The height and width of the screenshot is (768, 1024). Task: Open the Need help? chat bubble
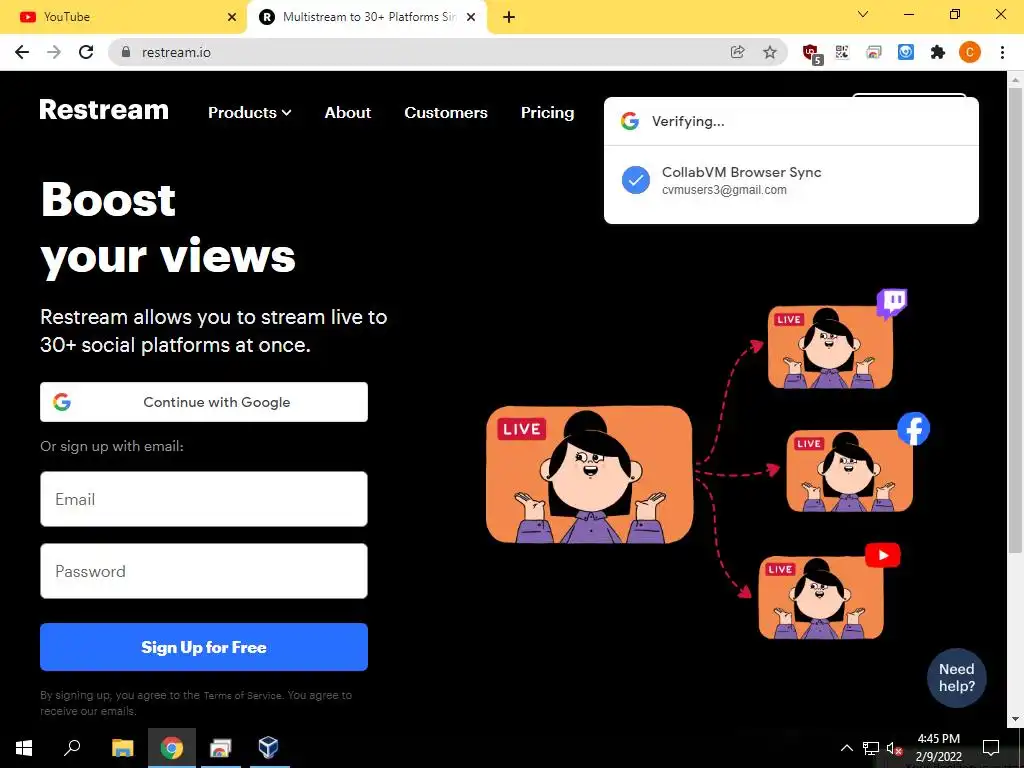(x=956, y=677)
